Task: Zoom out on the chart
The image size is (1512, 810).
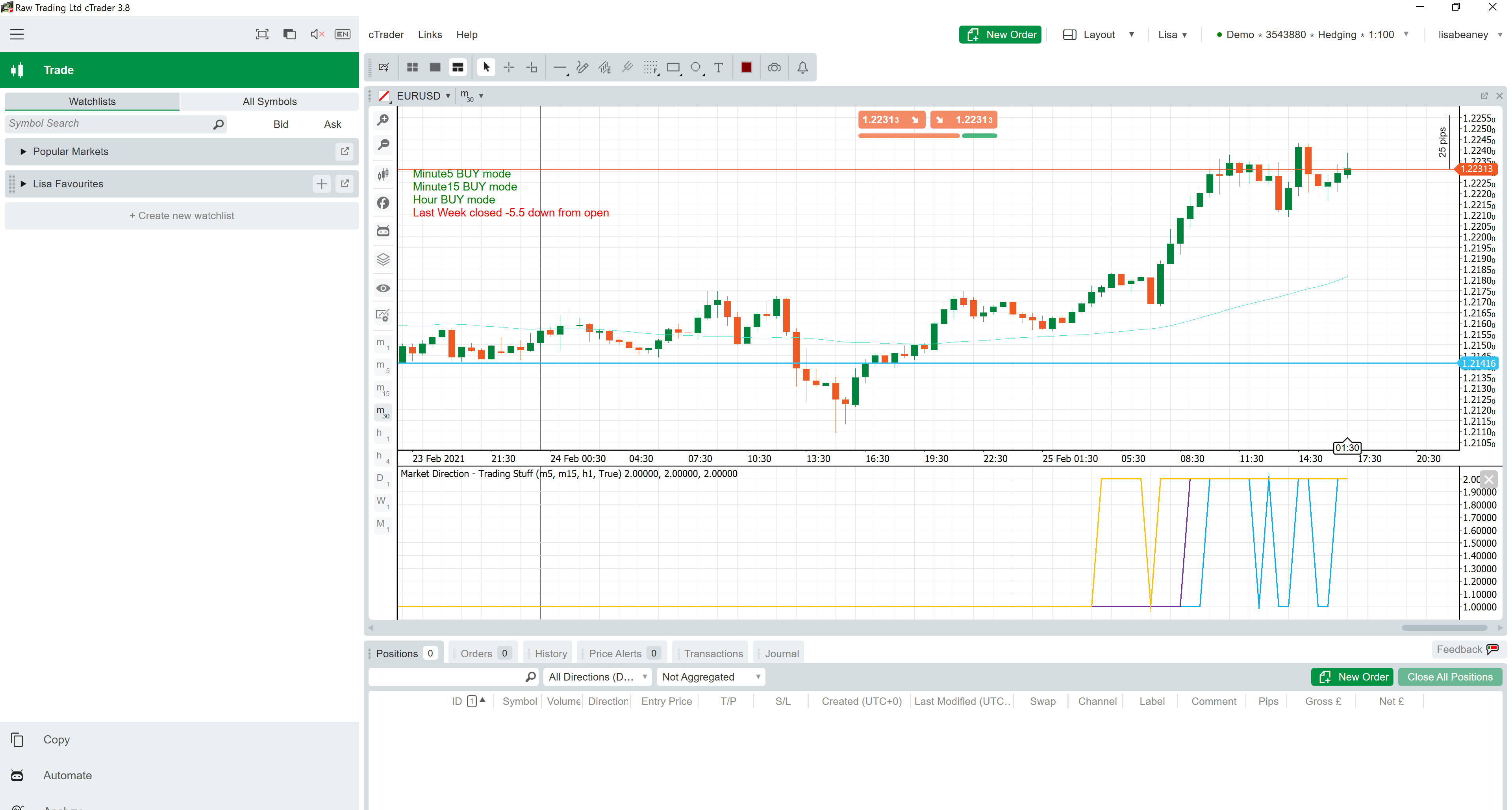Action: pyautogui.click(x=383, y=144)
